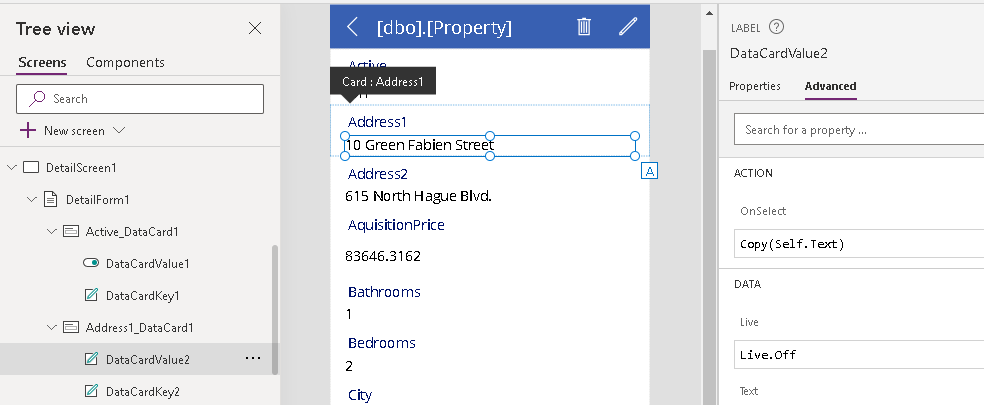984x405 pixels.
Task: Click the Search for a property field
Action: [859, 130]
